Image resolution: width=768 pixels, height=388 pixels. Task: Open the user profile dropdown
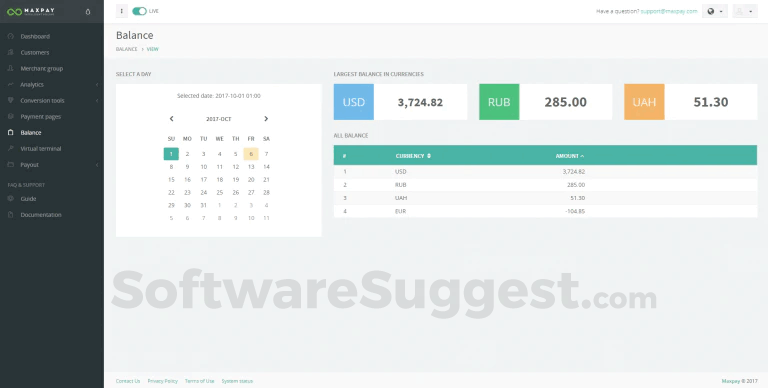click(744, 11)
